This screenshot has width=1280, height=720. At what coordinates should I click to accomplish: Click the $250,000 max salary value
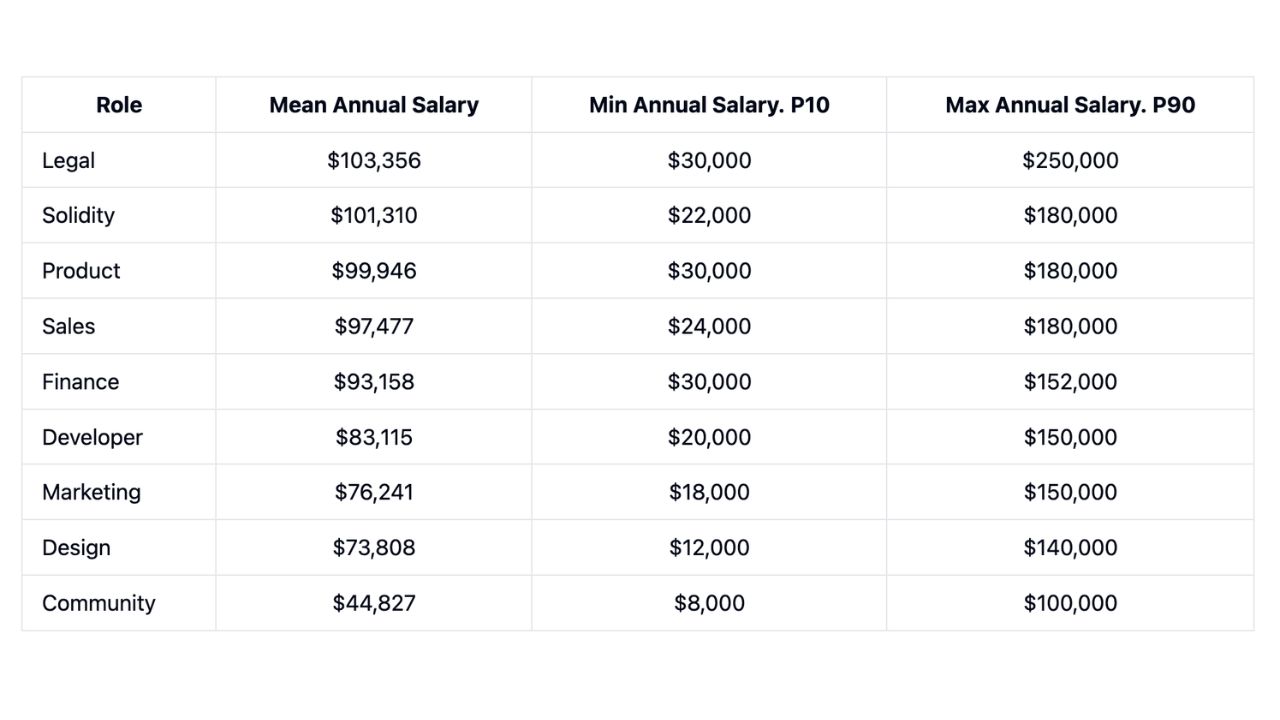coord(1070,160)
